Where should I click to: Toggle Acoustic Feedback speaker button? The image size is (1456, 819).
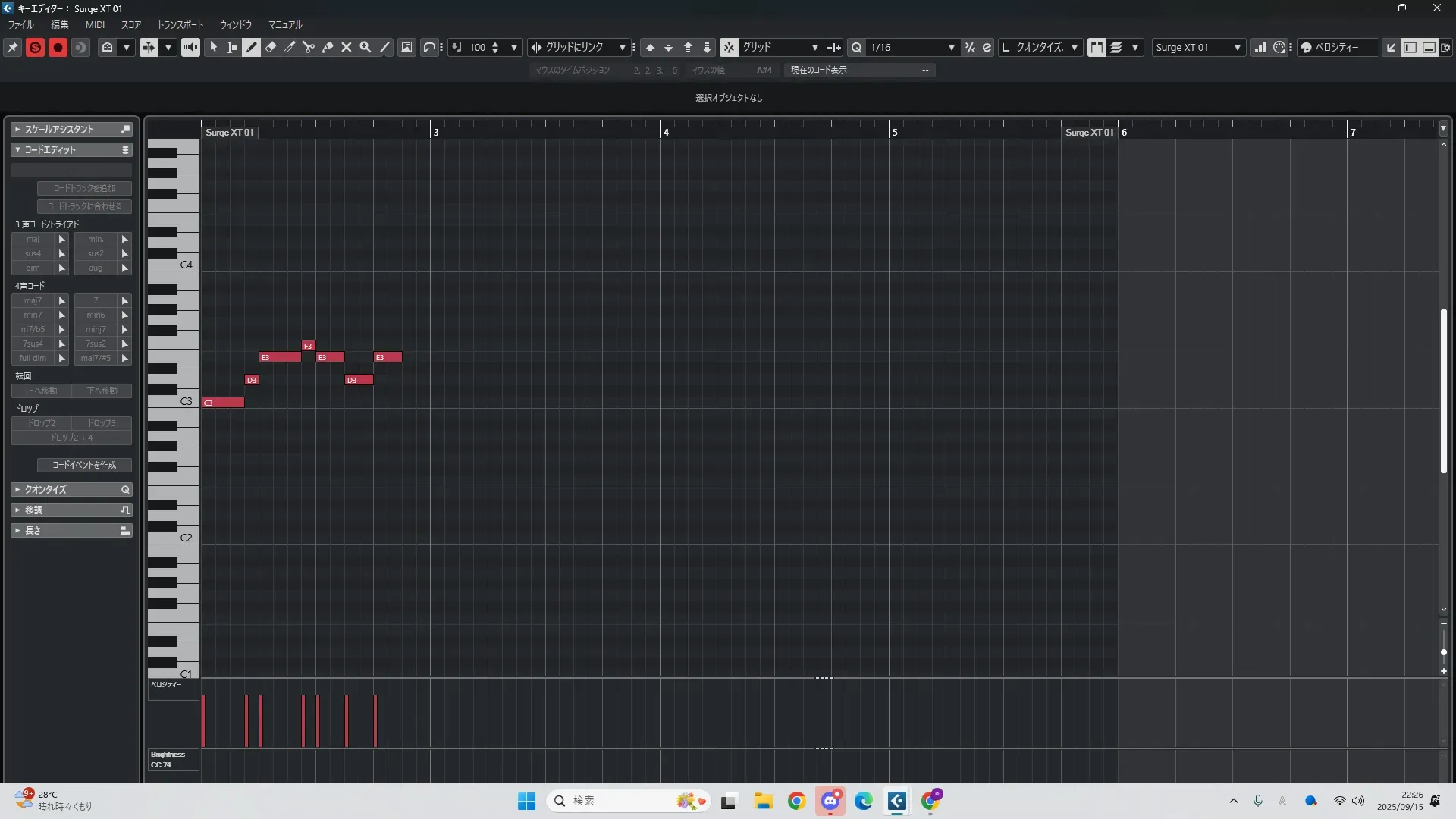[x=190, y=47]
